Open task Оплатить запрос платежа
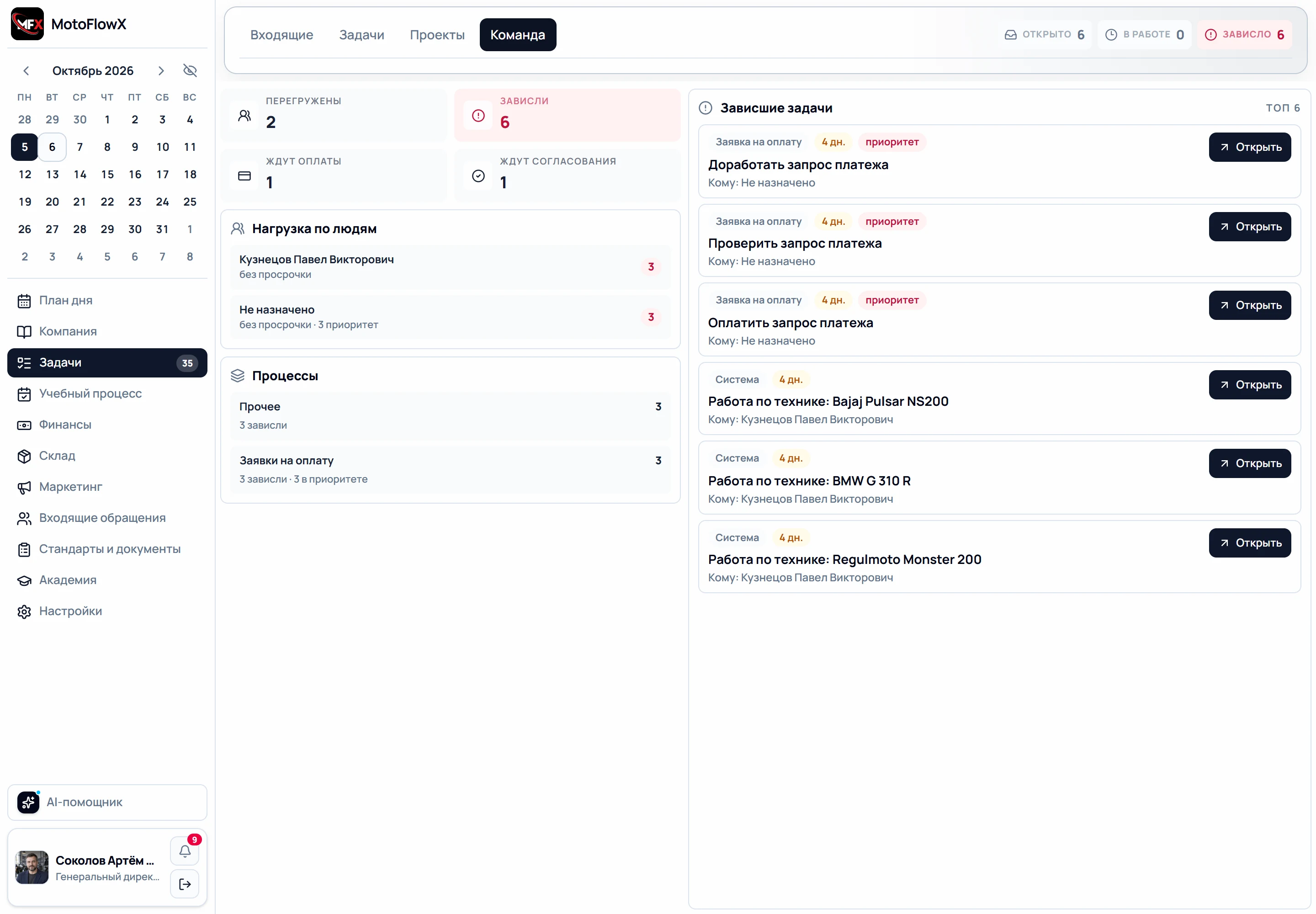Image resolution: width=1316 pixels, height=914 pixels. 1250,305
